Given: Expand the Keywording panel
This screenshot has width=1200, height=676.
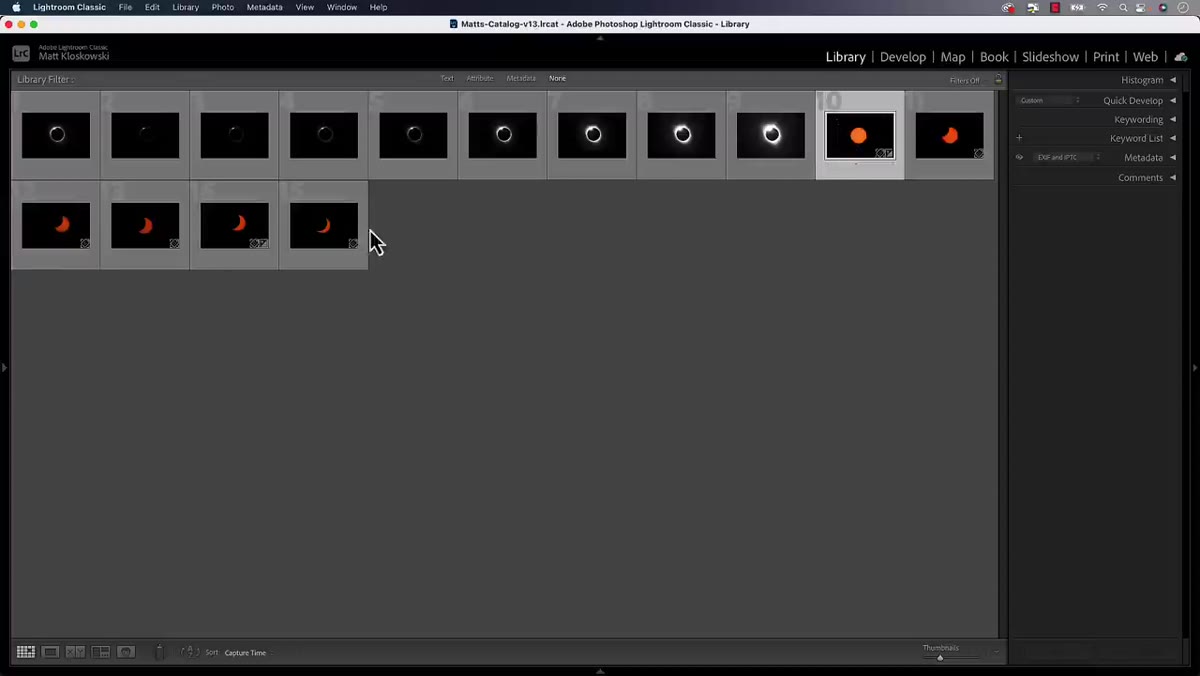Looking at the screenshot, I should pyautogui.click(x=1145, y=119).
